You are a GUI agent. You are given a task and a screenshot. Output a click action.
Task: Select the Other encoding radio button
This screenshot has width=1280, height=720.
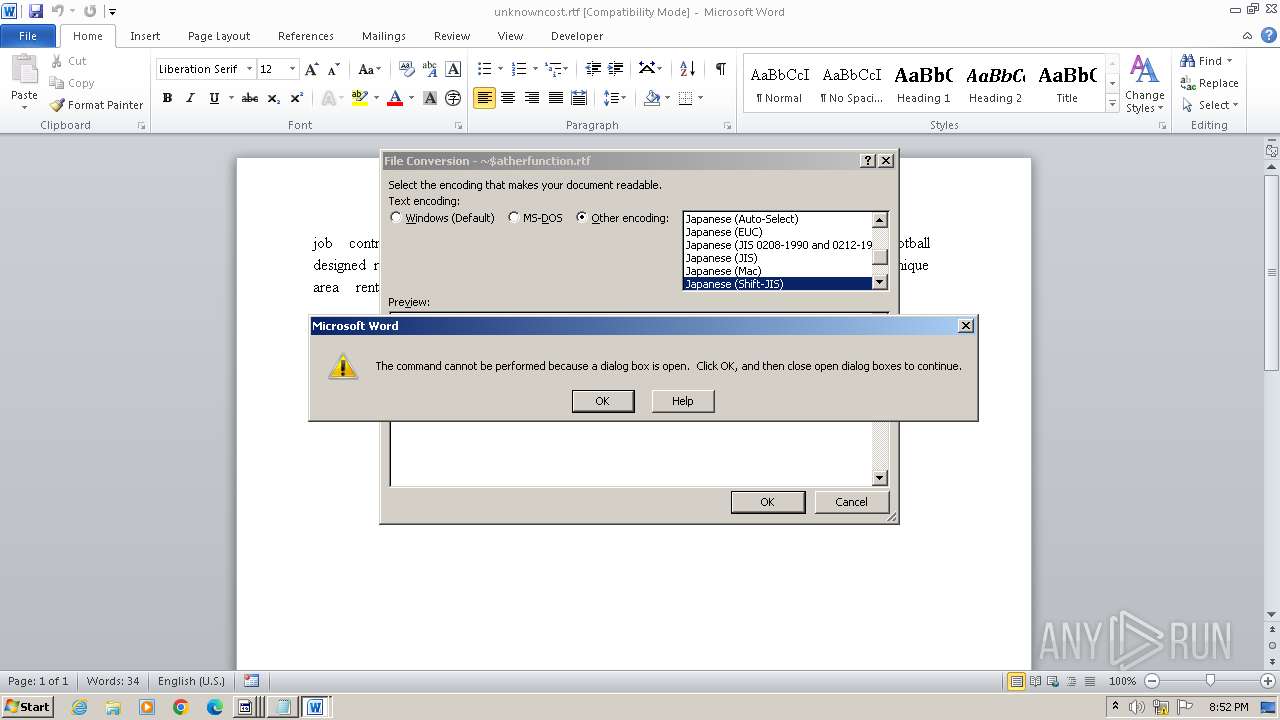(x=582, y=217)
